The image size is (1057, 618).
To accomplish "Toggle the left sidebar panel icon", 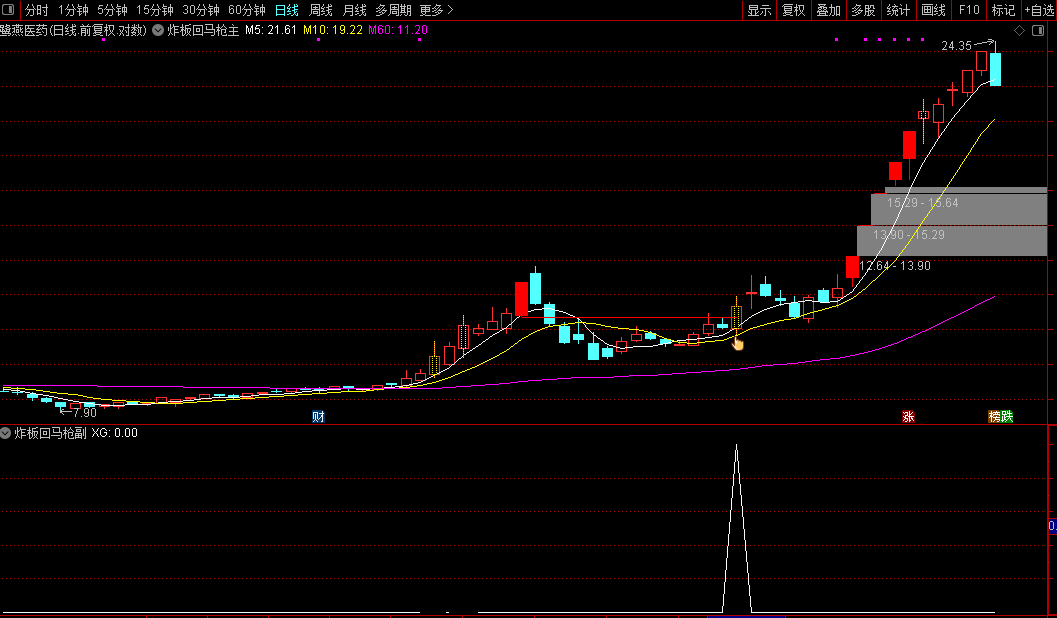I will click(9, 10).
